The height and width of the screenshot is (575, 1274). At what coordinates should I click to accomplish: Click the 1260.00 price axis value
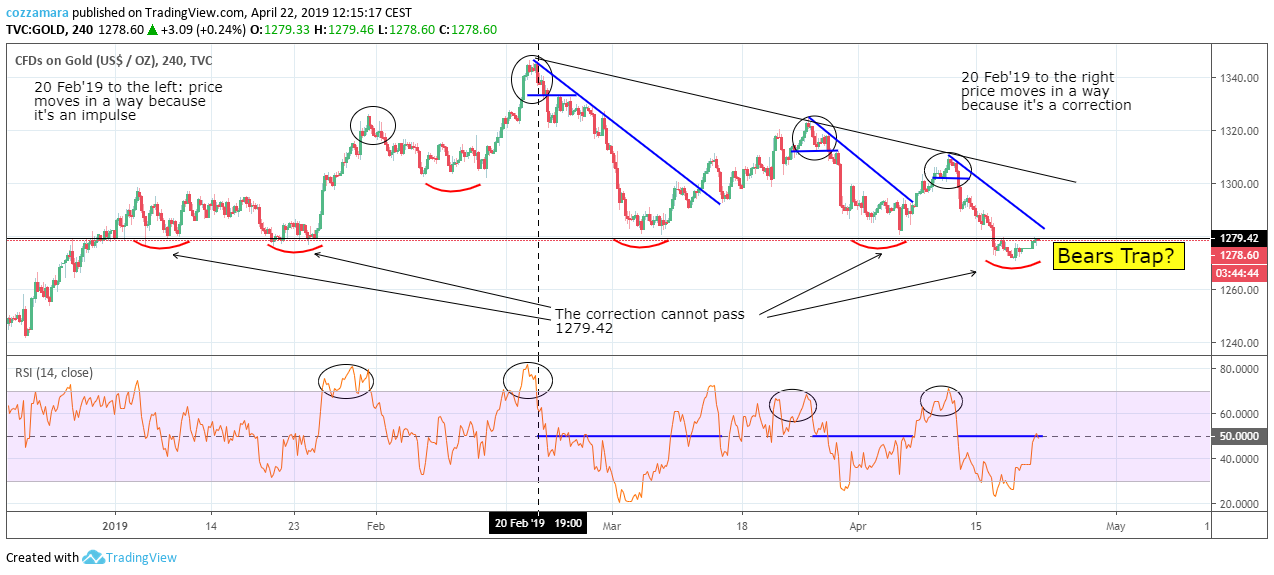tap(1238, 290)
